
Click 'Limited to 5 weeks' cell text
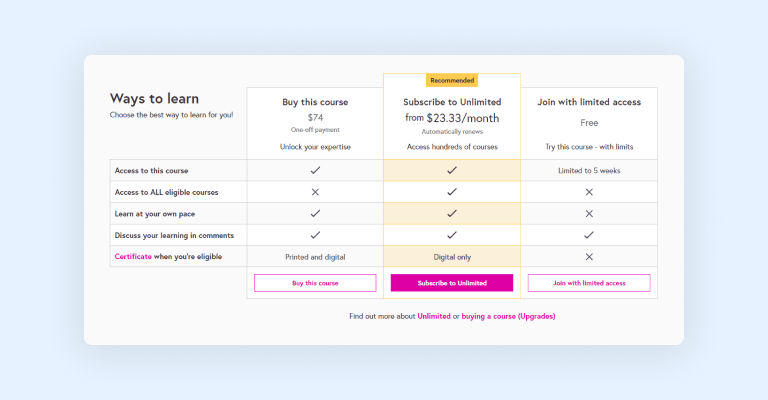coord(589,170)
